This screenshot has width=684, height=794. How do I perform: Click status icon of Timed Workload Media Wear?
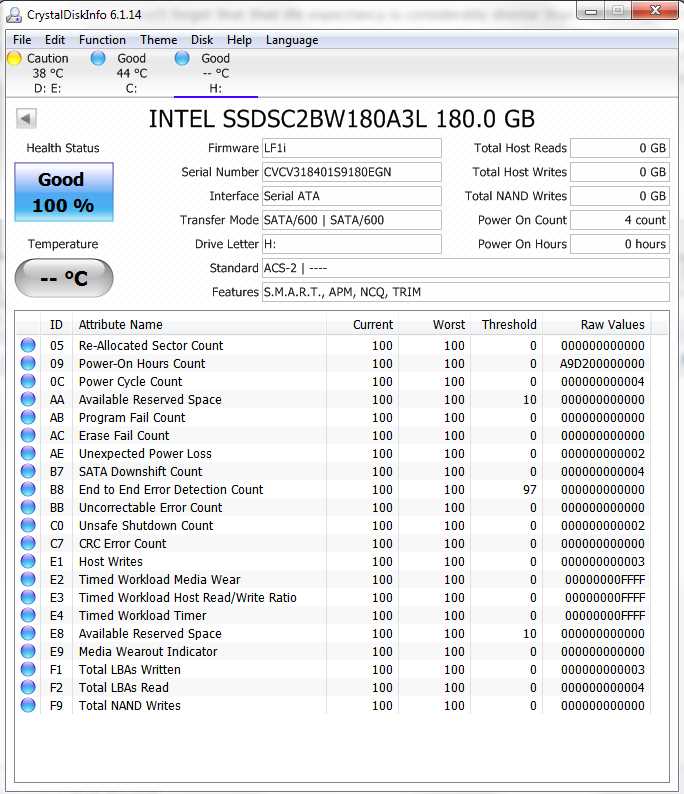click(x=28, y=579)
